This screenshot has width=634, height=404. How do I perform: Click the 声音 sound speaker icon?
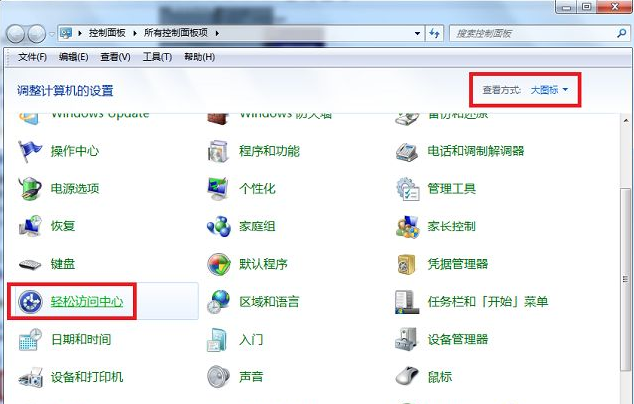(x=219, y=377)
